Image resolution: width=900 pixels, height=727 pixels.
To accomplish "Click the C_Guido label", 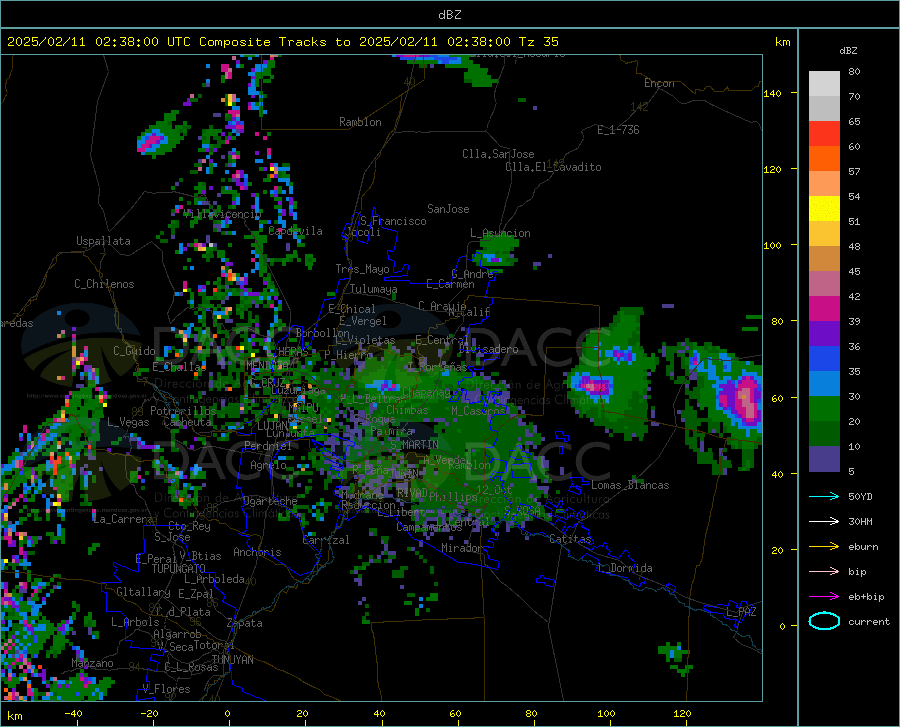I will 134,351.
